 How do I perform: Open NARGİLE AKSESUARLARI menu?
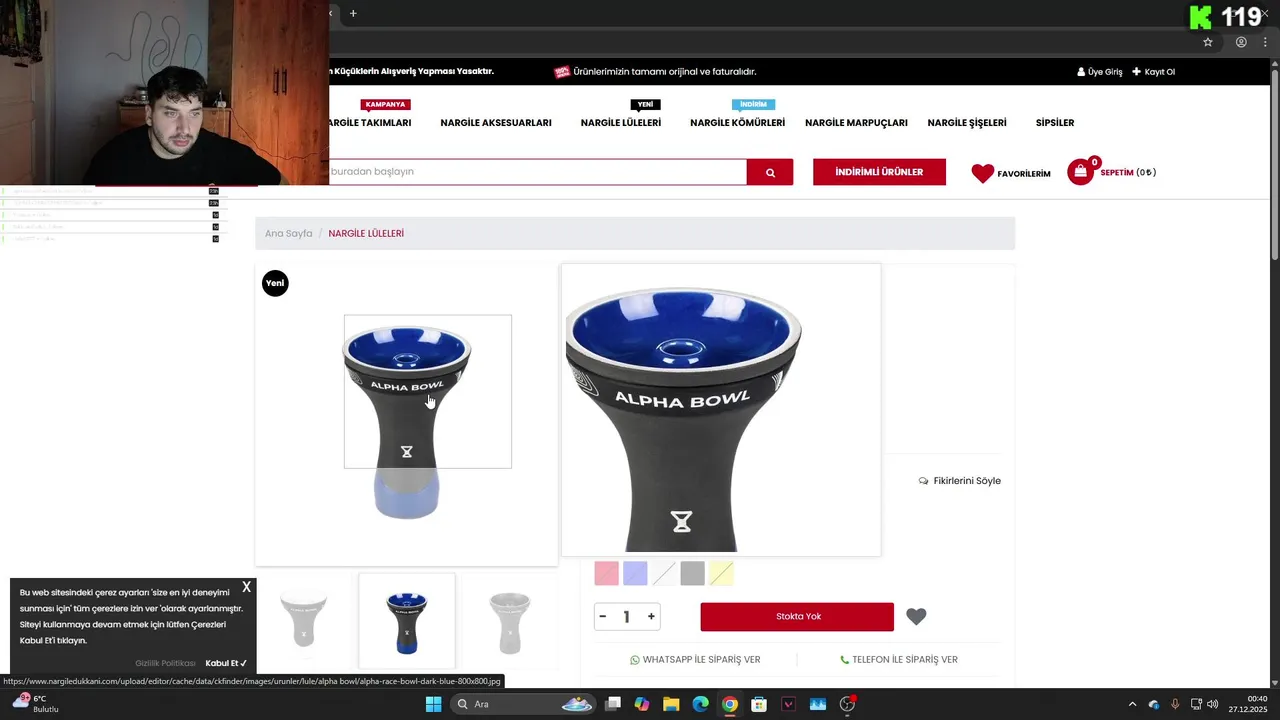click(x=496, y=123)
